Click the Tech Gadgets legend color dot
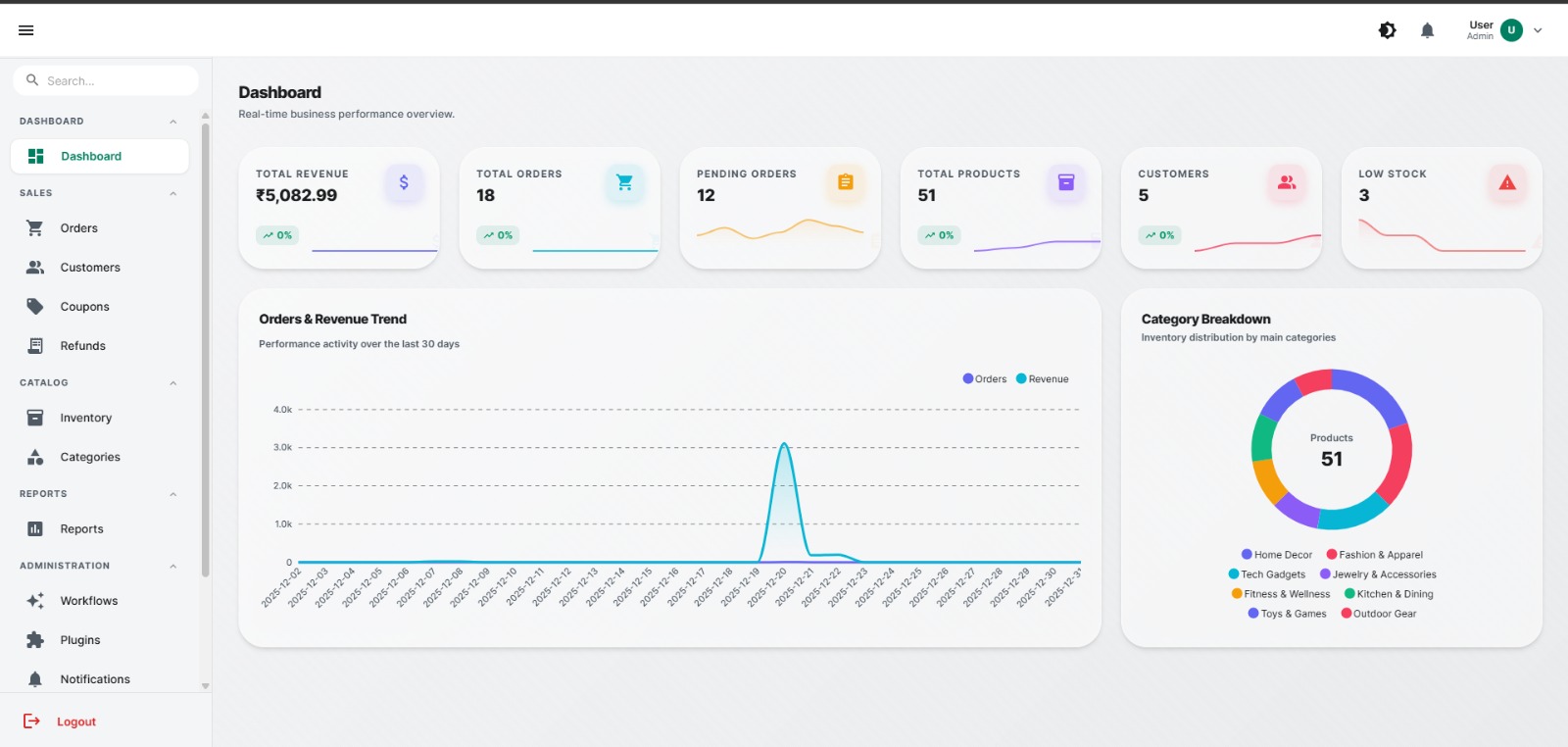1568x747 pixels. [x=1234, y=574]
